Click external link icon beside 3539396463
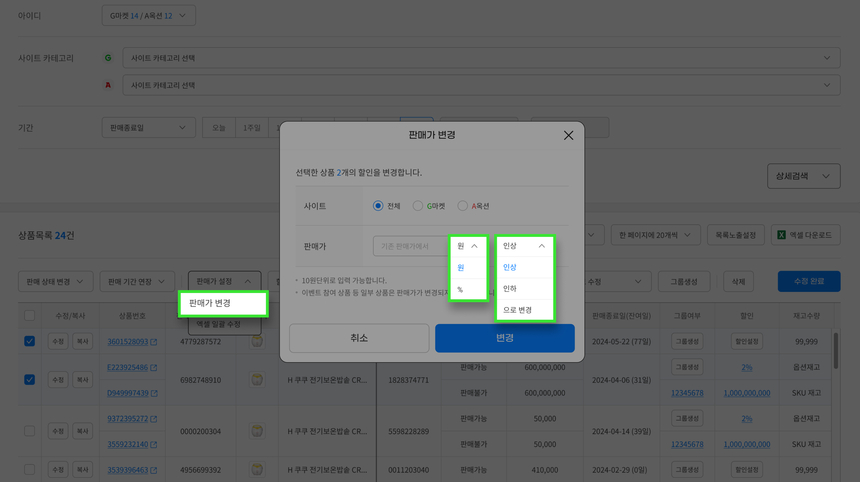Screen dimensions: 860x482 [154, 470]
